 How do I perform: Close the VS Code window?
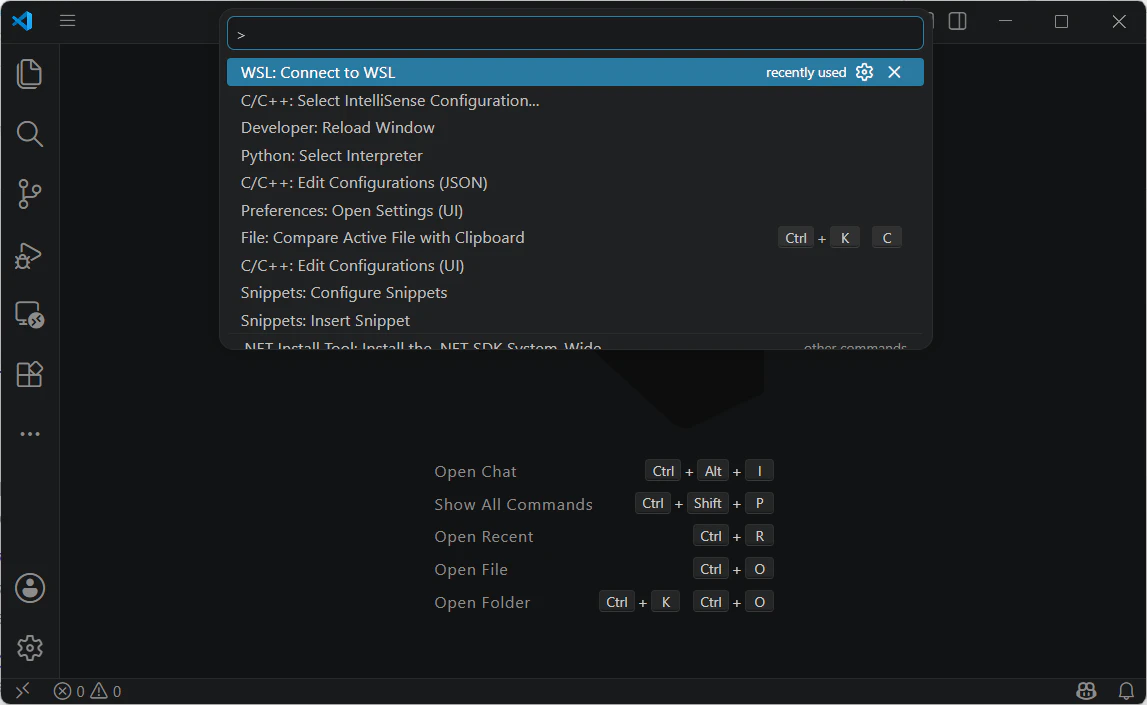click(x=1118, y=21)
